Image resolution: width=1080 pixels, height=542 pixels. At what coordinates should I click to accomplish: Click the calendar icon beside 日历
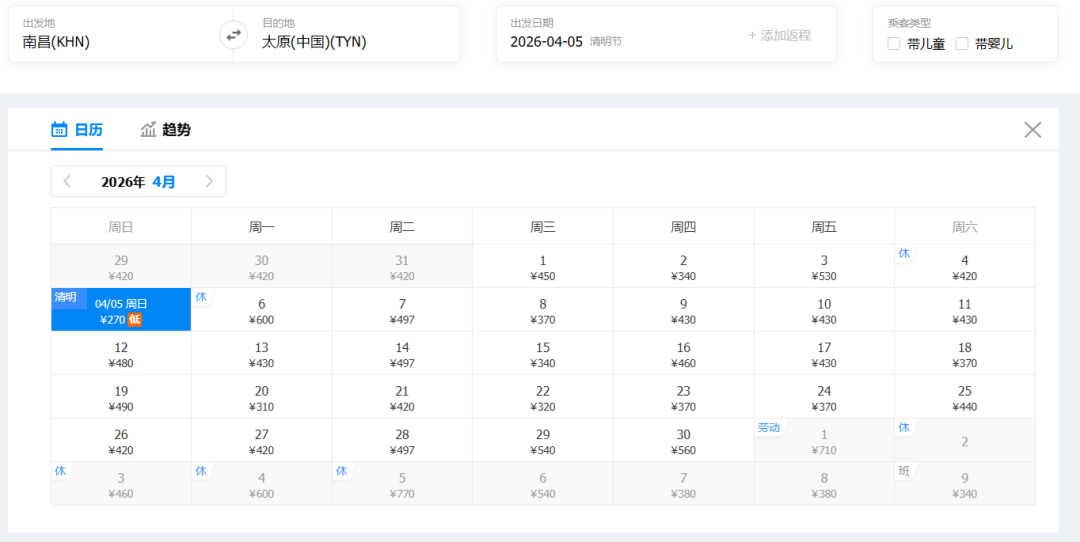[x=59, y=129]
